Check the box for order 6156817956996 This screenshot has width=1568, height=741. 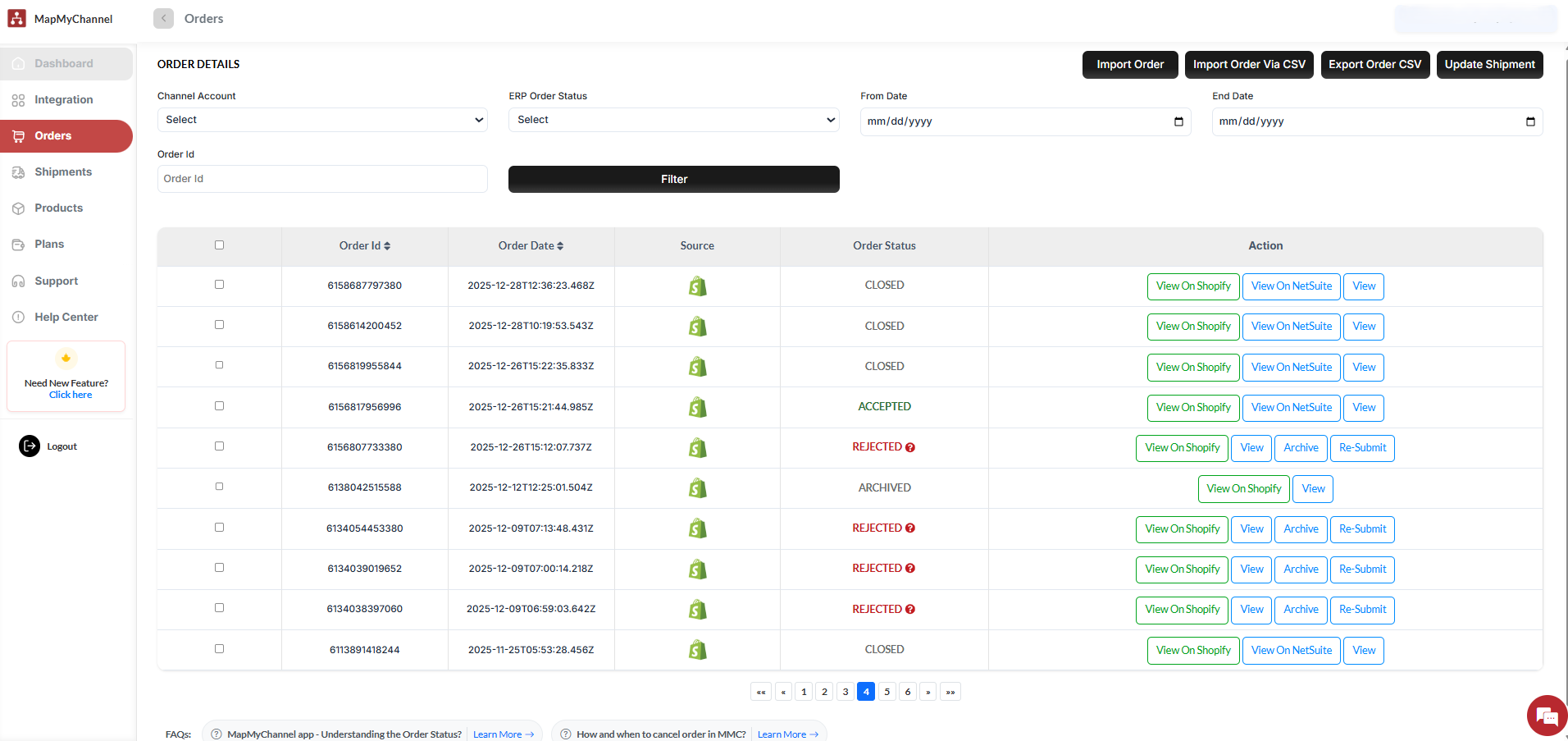coord(219,405)
